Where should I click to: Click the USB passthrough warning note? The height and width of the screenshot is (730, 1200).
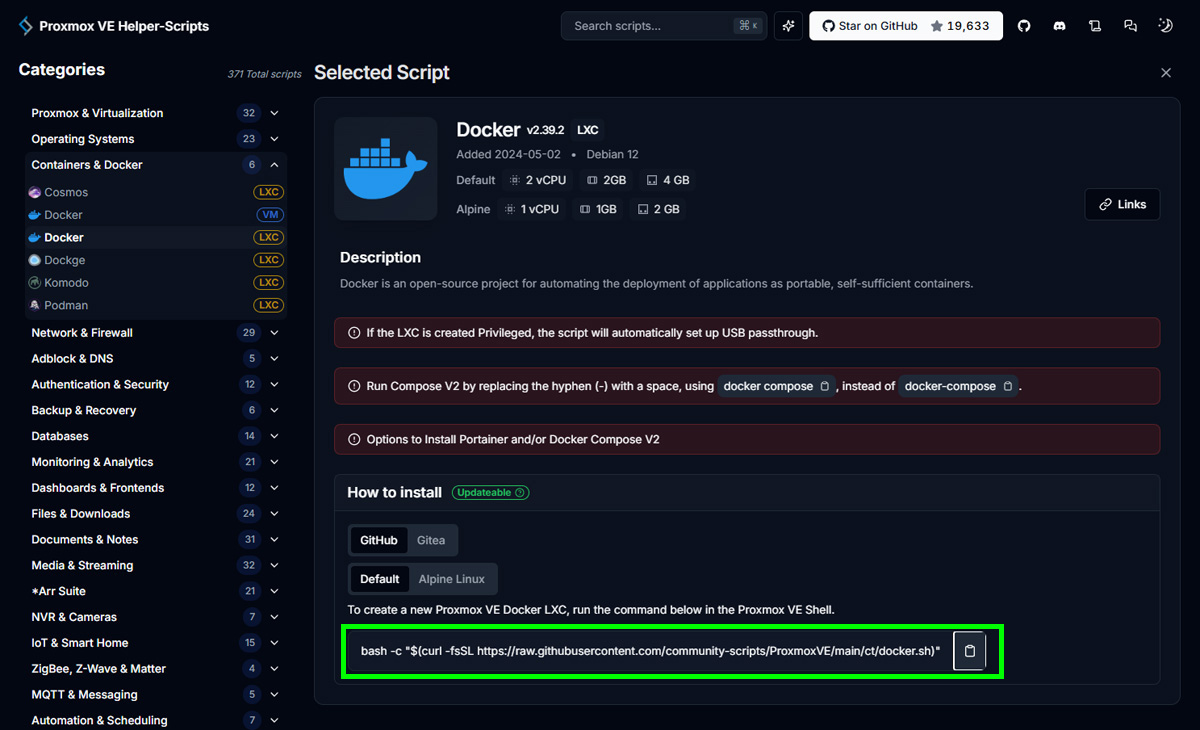click(x=747, y=333)
